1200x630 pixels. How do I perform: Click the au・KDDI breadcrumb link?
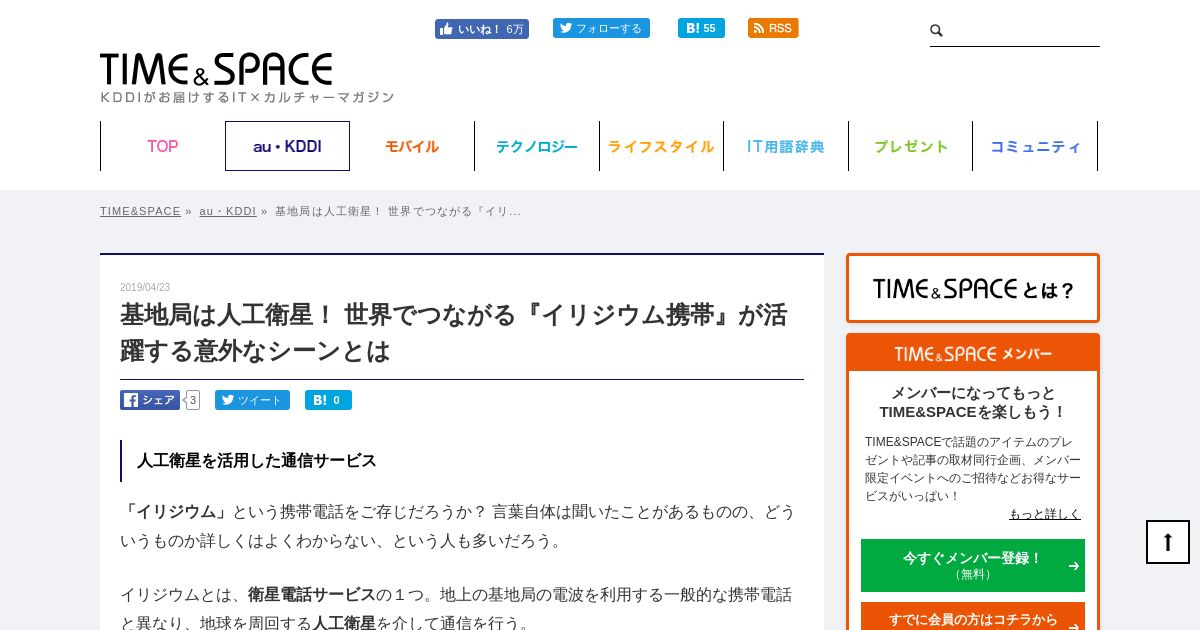[x=228, y=211]
